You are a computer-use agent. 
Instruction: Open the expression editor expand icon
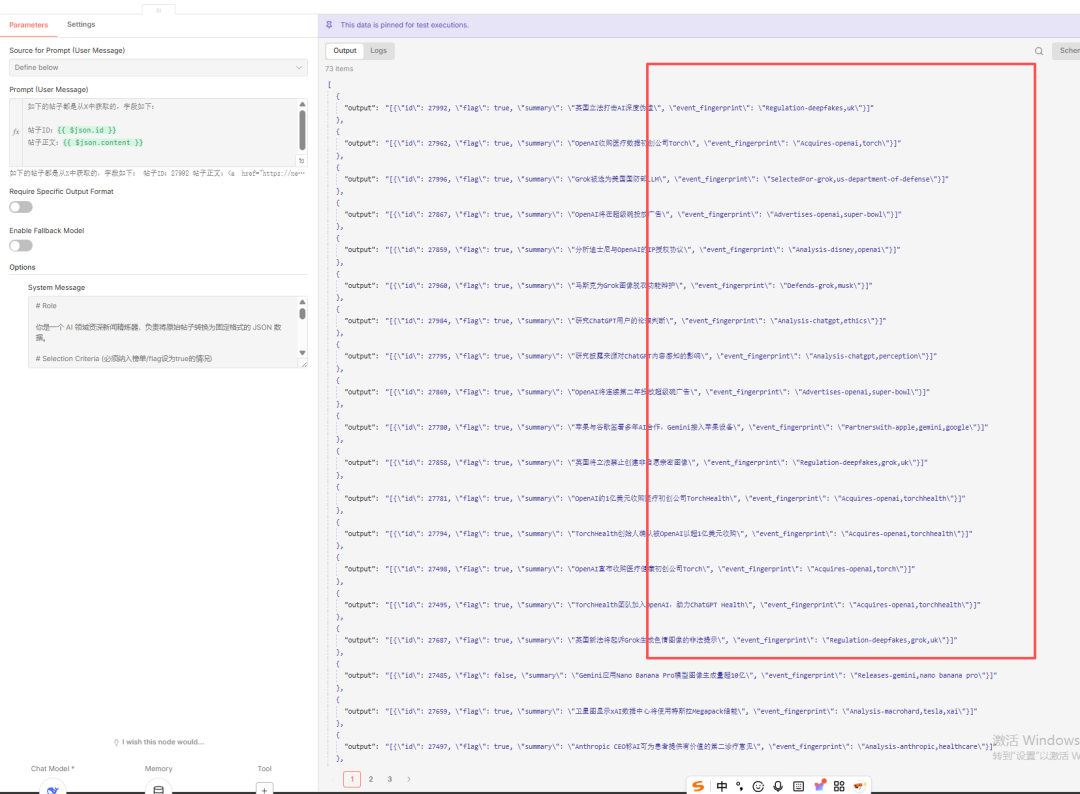tap(301, 160)
